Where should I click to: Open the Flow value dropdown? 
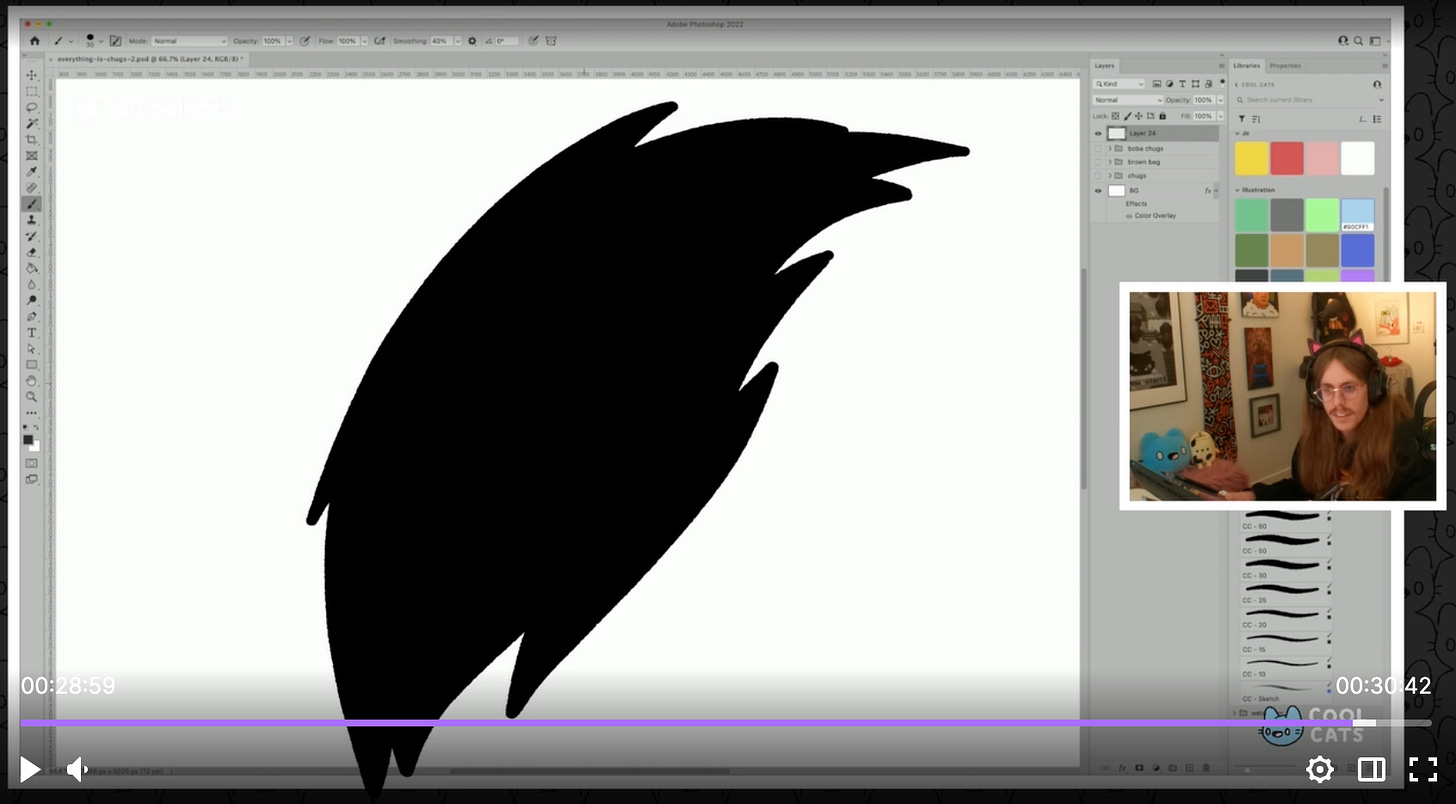pyautogui.click(x=365, y=41)
